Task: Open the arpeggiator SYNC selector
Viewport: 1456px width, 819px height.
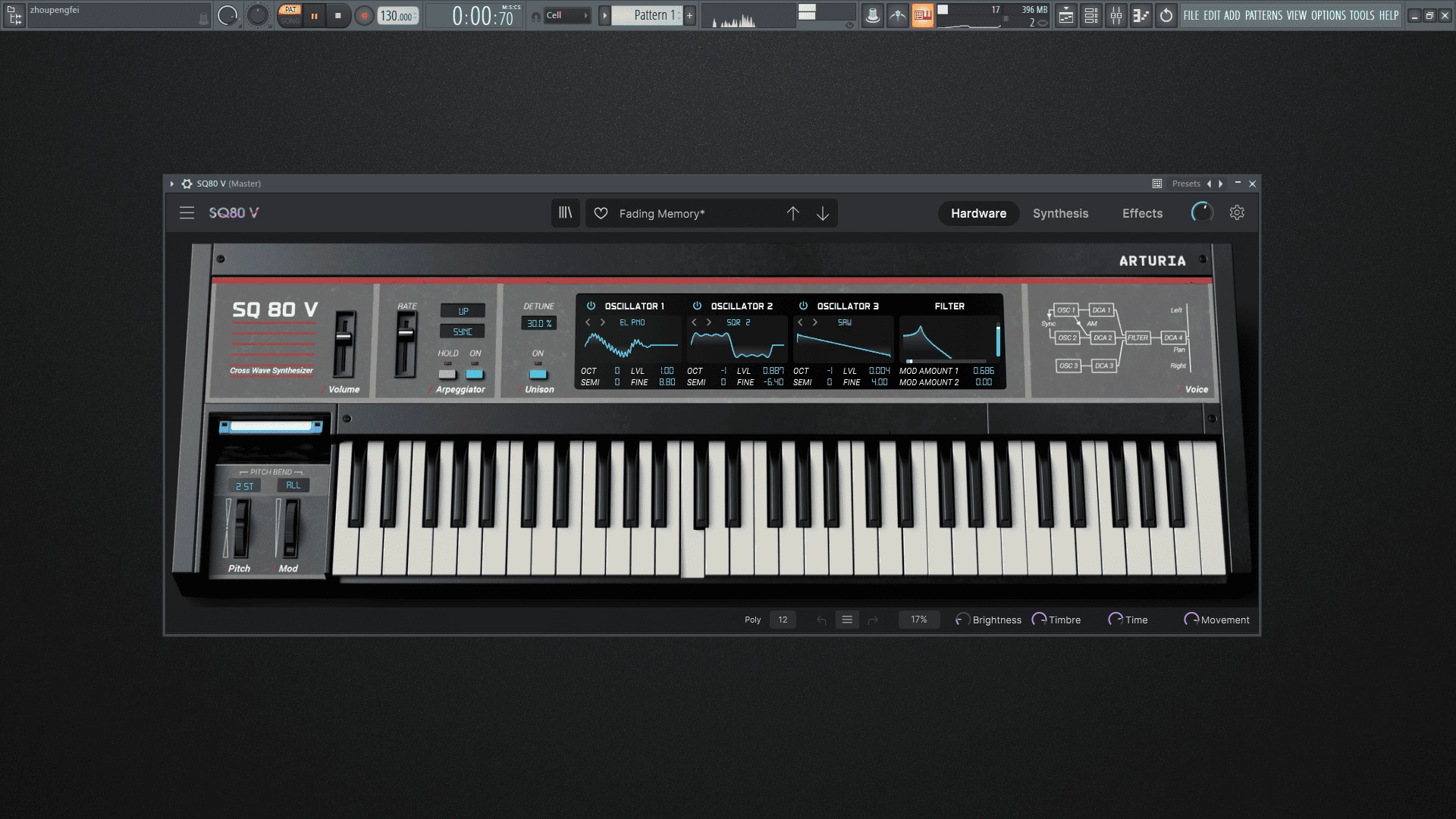Action: tap(463, 331)
